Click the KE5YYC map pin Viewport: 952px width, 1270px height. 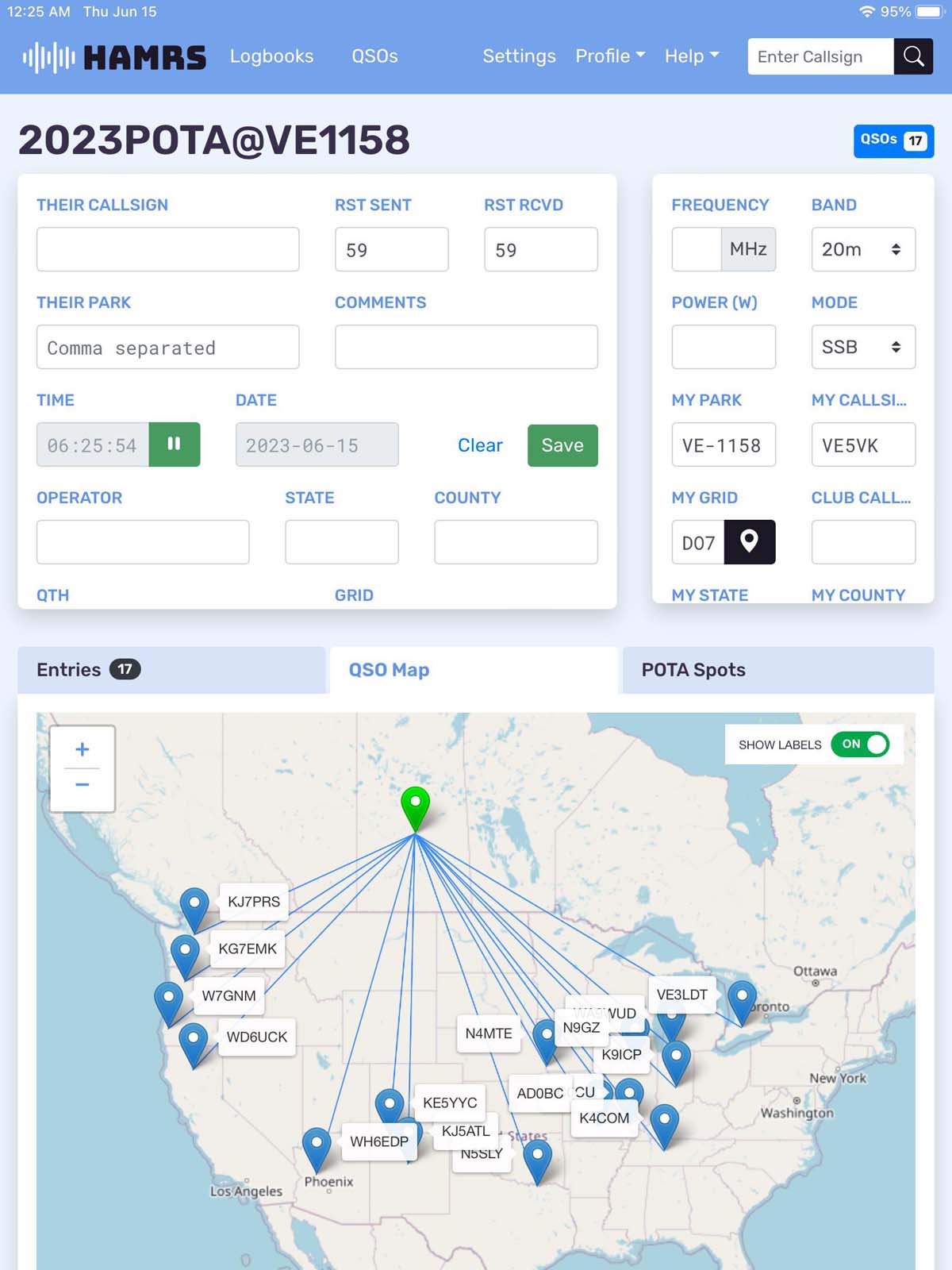[x=390, y=1107]
